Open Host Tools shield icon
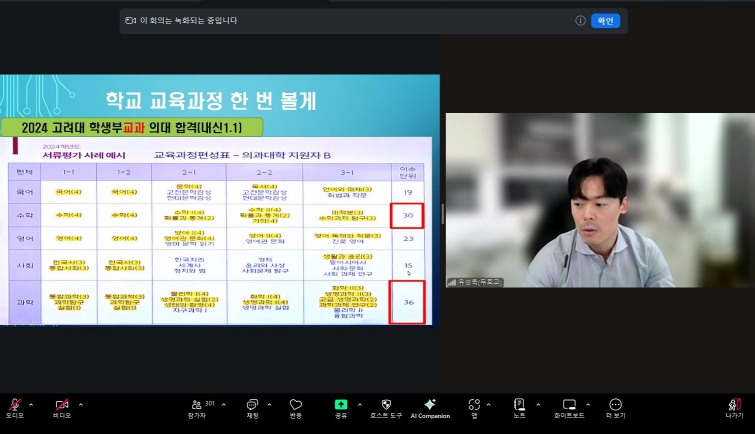The width and height of the screenshot is (755, 434). [x=386, y=406]
